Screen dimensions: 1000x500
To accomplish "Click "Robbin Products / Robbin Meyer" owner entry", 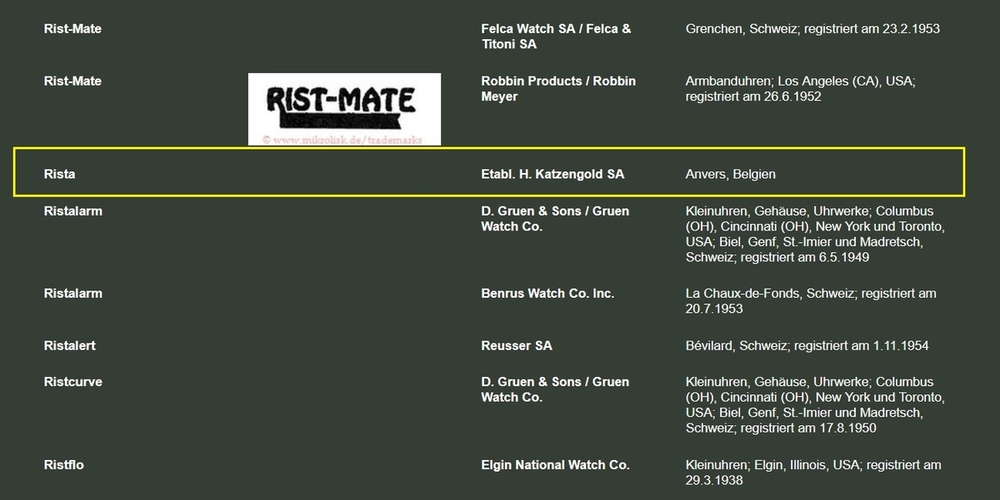I will (558, 89).
